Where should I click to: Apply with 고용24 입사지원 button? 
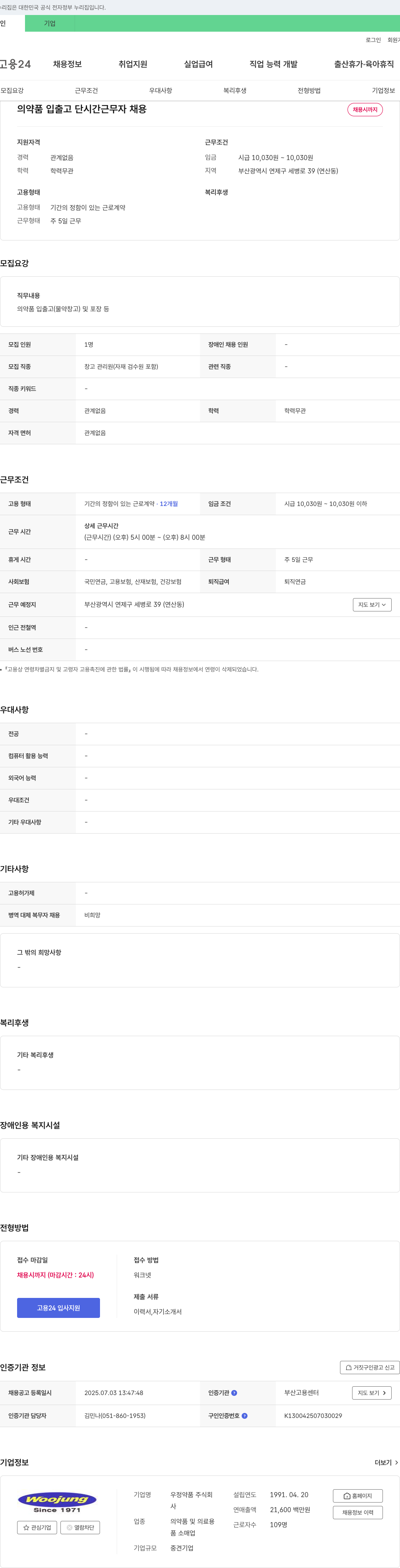point(58,1308)
